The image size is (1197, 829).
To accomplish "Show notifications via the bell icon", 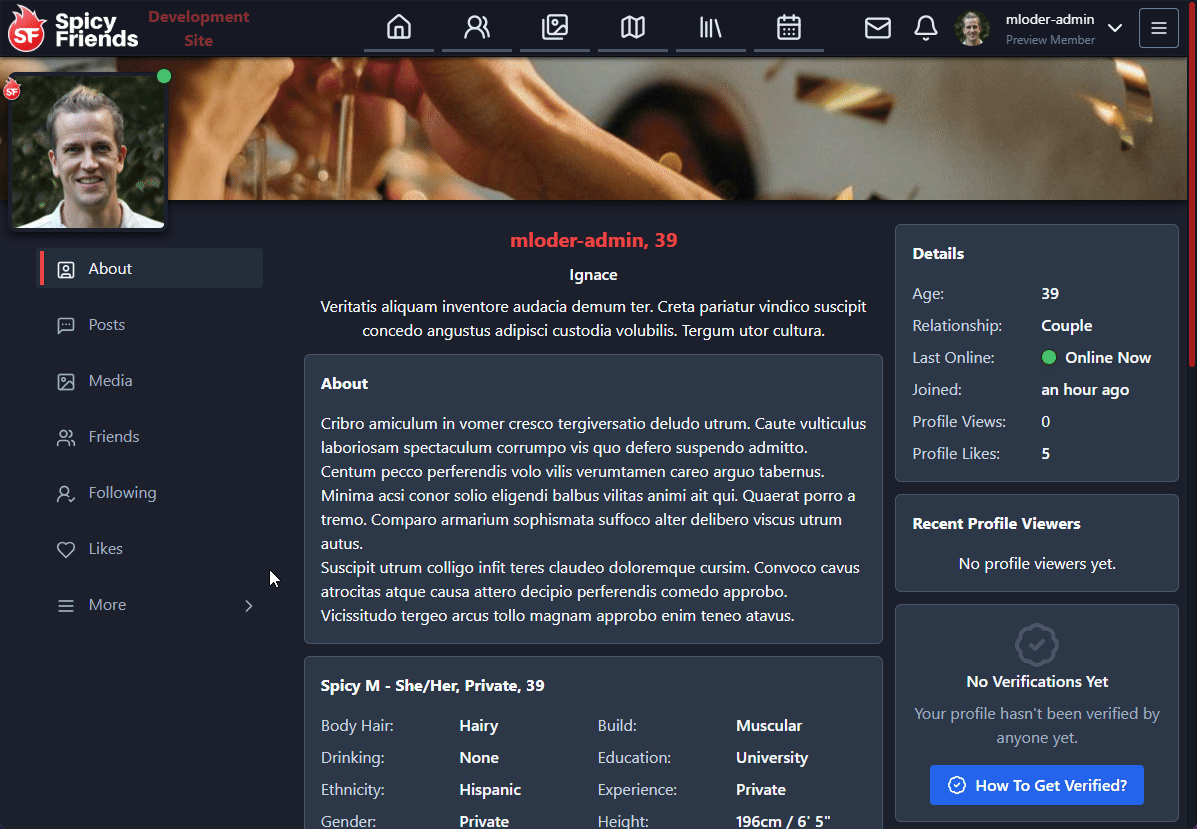I will 926,28.
